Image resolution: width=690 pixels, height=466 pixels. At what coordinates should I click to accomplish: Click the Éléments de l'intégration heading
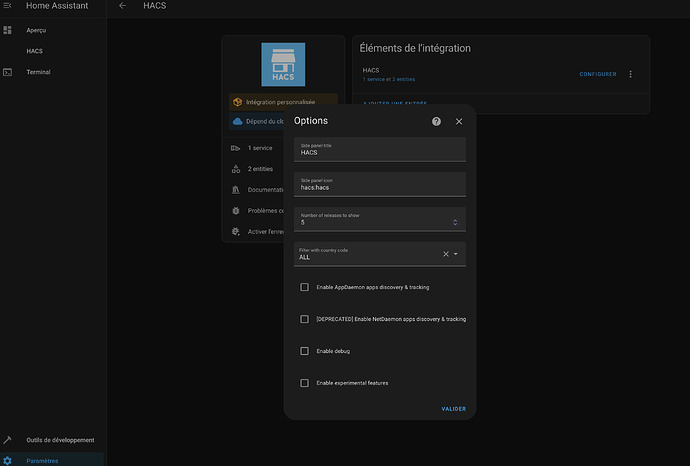coord(415,48)
